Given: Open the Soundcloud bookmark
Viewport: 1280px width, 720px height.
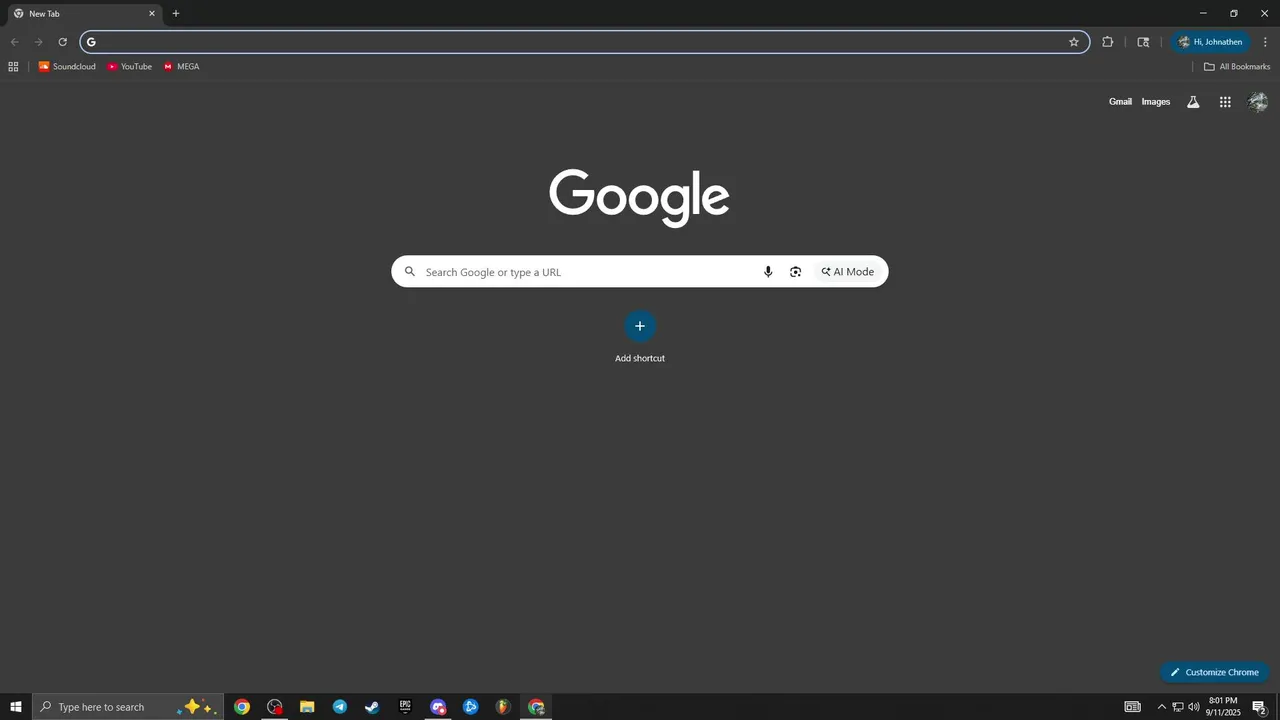Looking at the screenshot, I should (67, 67).
